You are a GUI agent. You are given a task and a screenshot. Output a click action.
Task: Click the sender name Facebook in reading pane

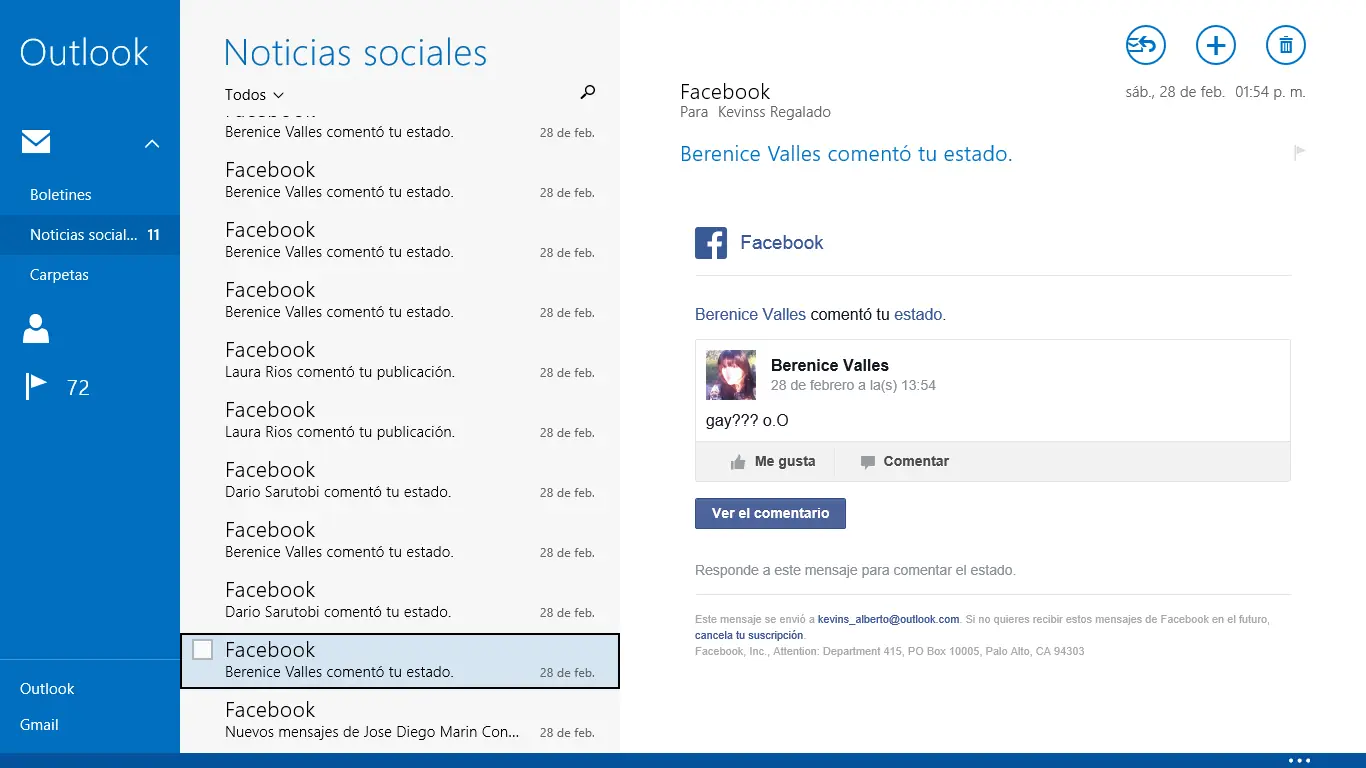(x=725, y=92)
